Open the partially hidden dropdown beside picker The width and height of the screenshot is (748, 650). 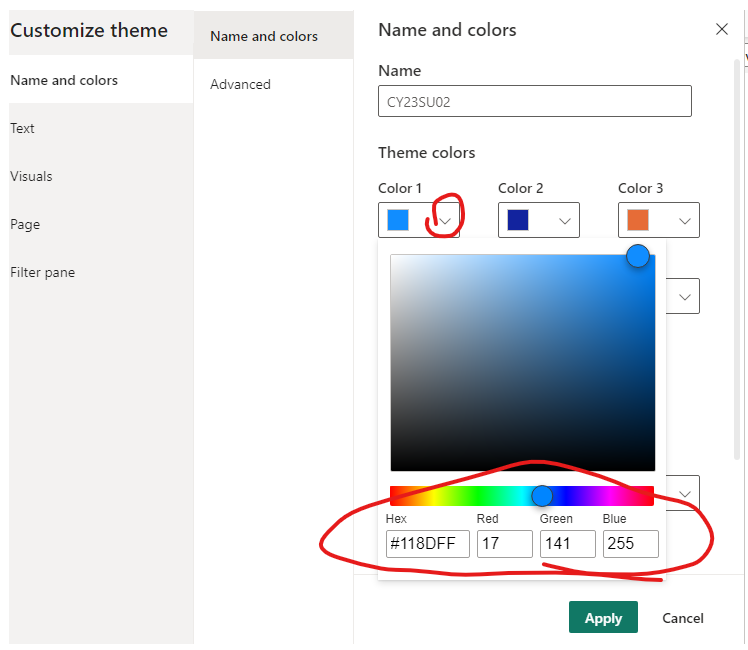click(x=683, y=297)
